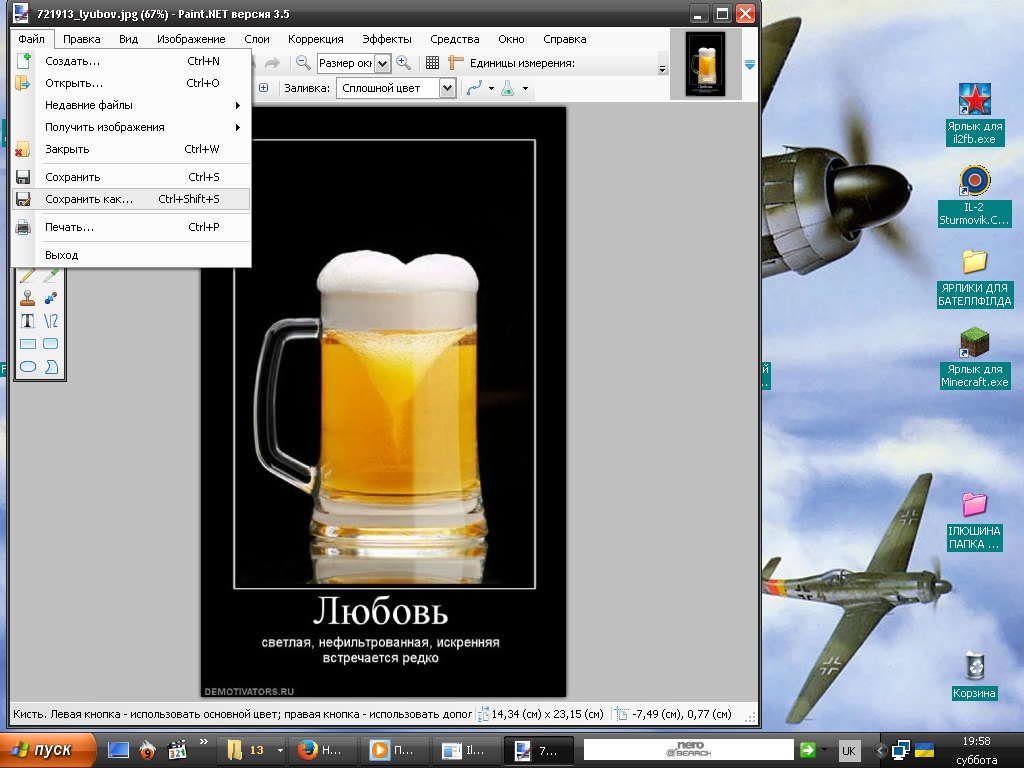This screenshot has width=1024, height=768.
Task: Select the Recolor tool
Action: (51, 298)
